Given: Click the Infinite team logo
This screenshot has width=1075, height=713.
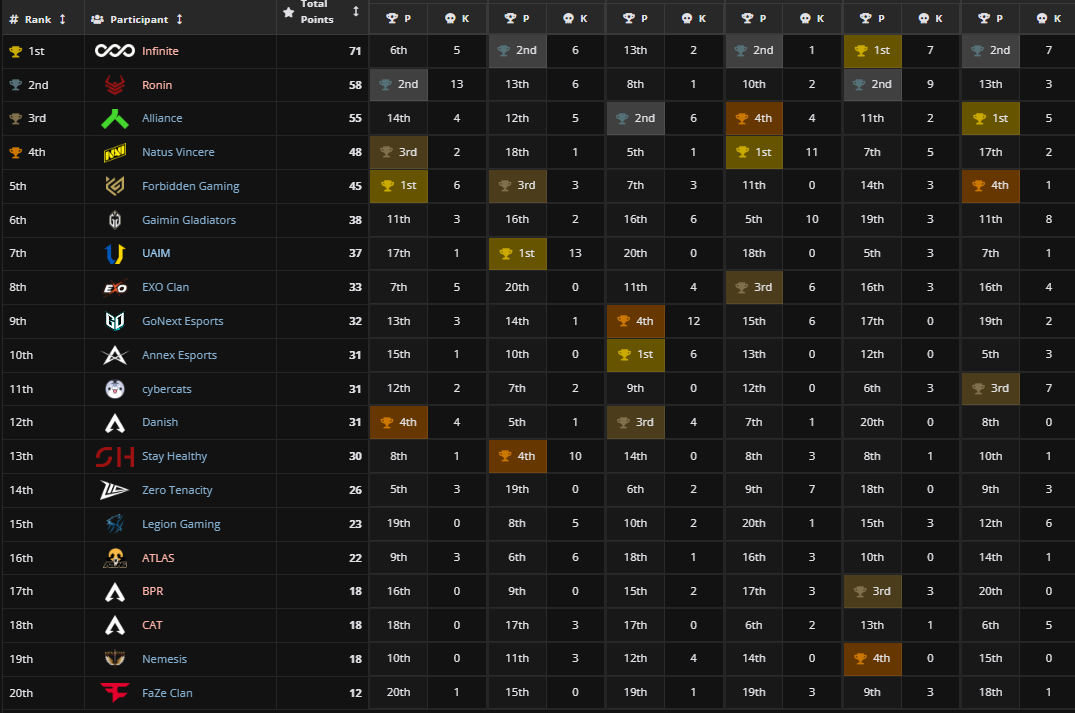Looking at the screenshot, I should pos(114,51).
